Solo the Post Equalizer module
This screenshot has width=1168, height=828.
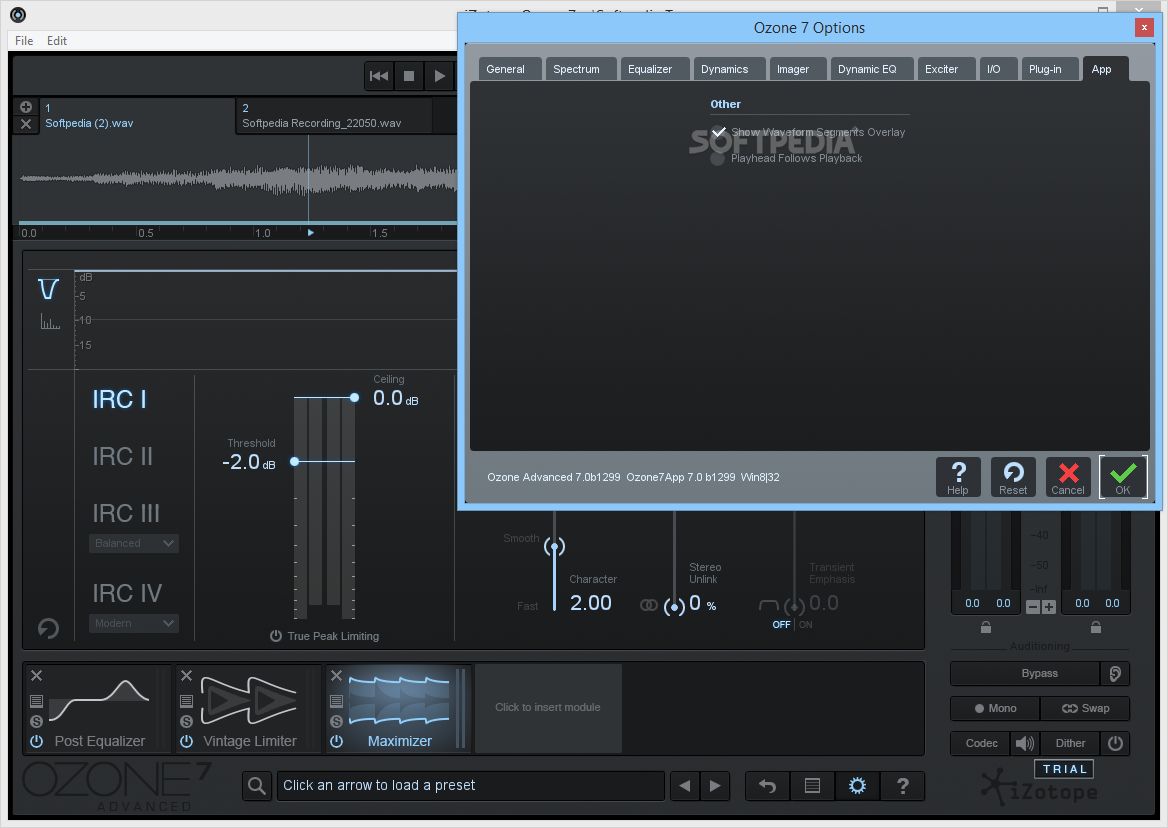[36, 721]
